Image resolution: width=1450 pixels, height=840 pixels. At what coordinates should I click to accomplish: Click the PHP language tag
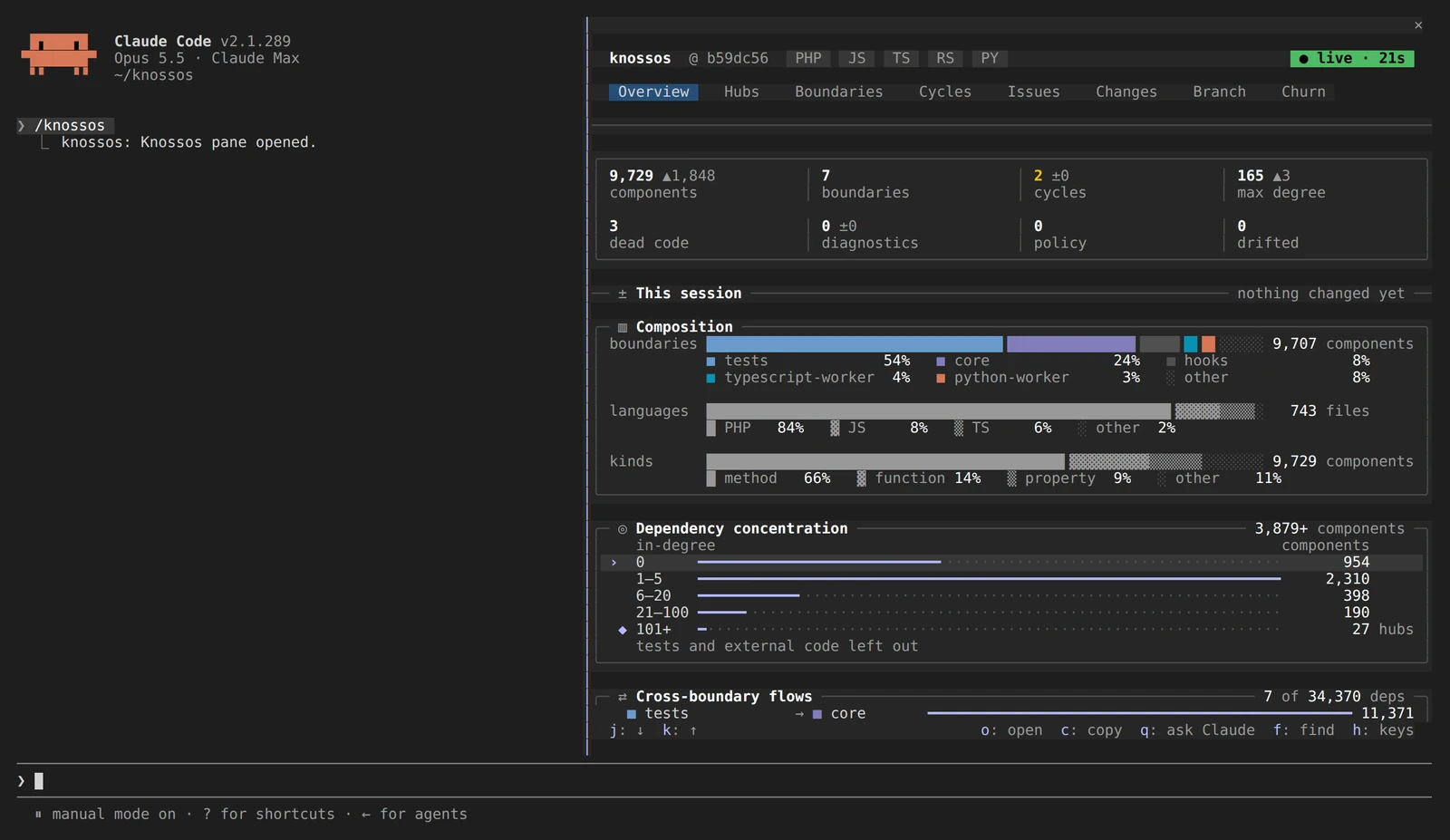tap(808, 58)
